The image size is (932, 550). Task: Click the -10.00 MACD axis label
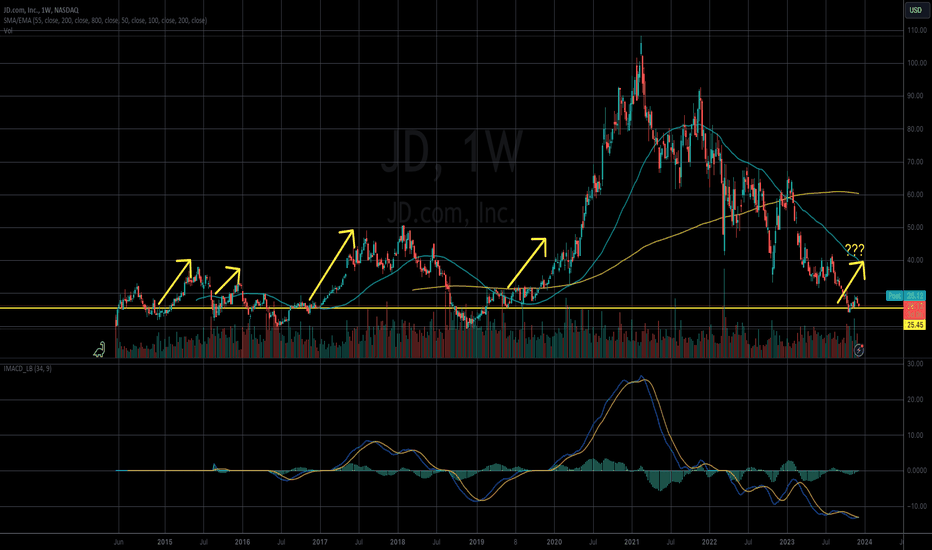pos(916,507)
